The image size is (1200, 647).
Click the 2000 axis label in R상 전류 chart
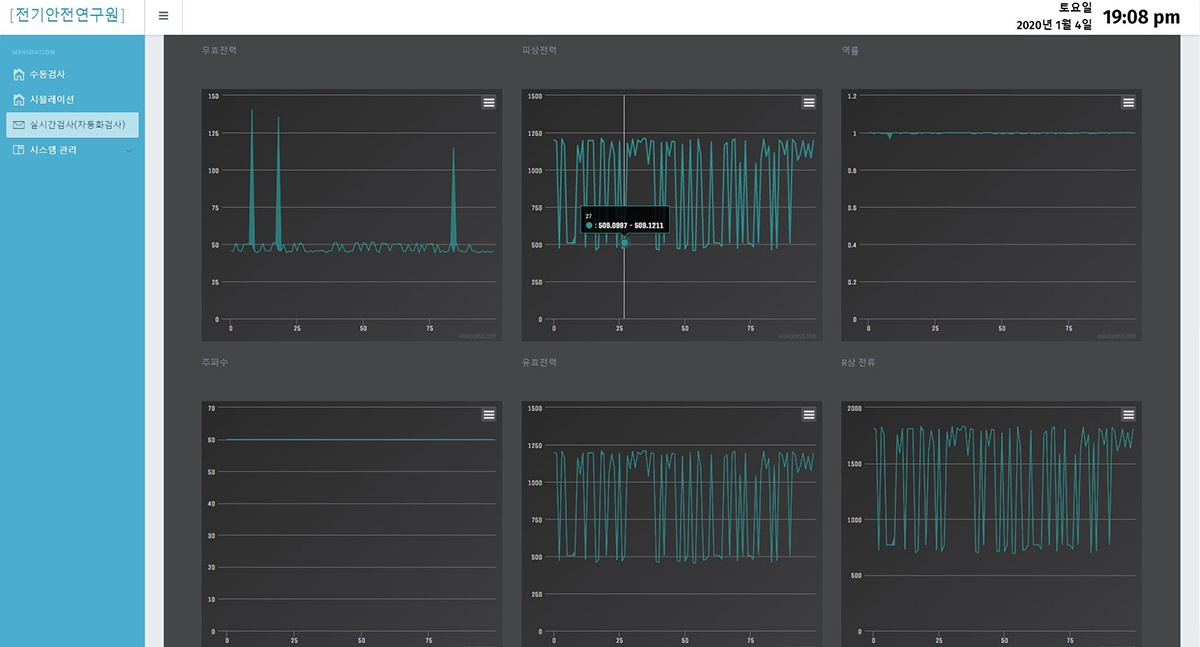[853, 408]
